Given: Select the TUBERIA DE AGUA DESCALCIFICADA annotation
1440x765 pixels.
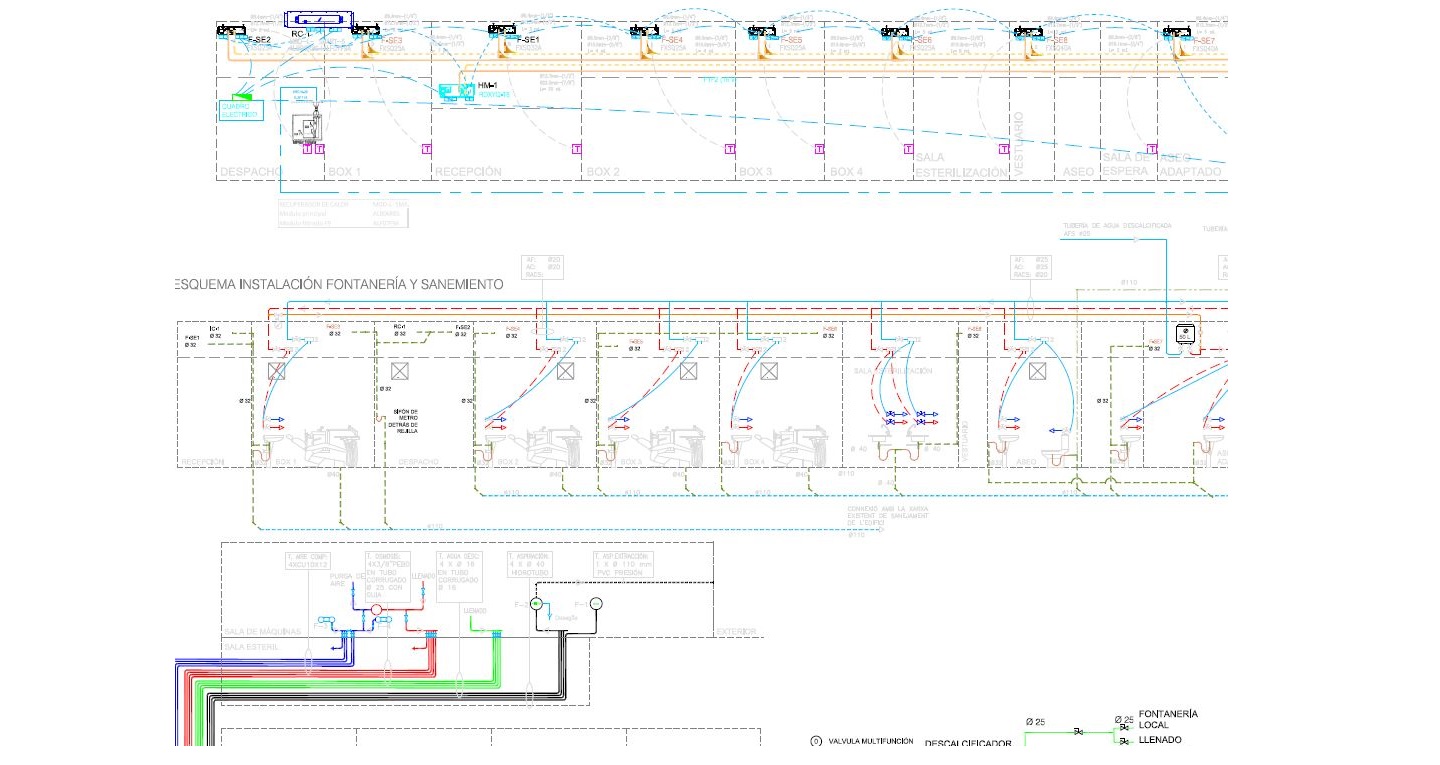Looking at the screenshot, I should (x=1117, y=229).
